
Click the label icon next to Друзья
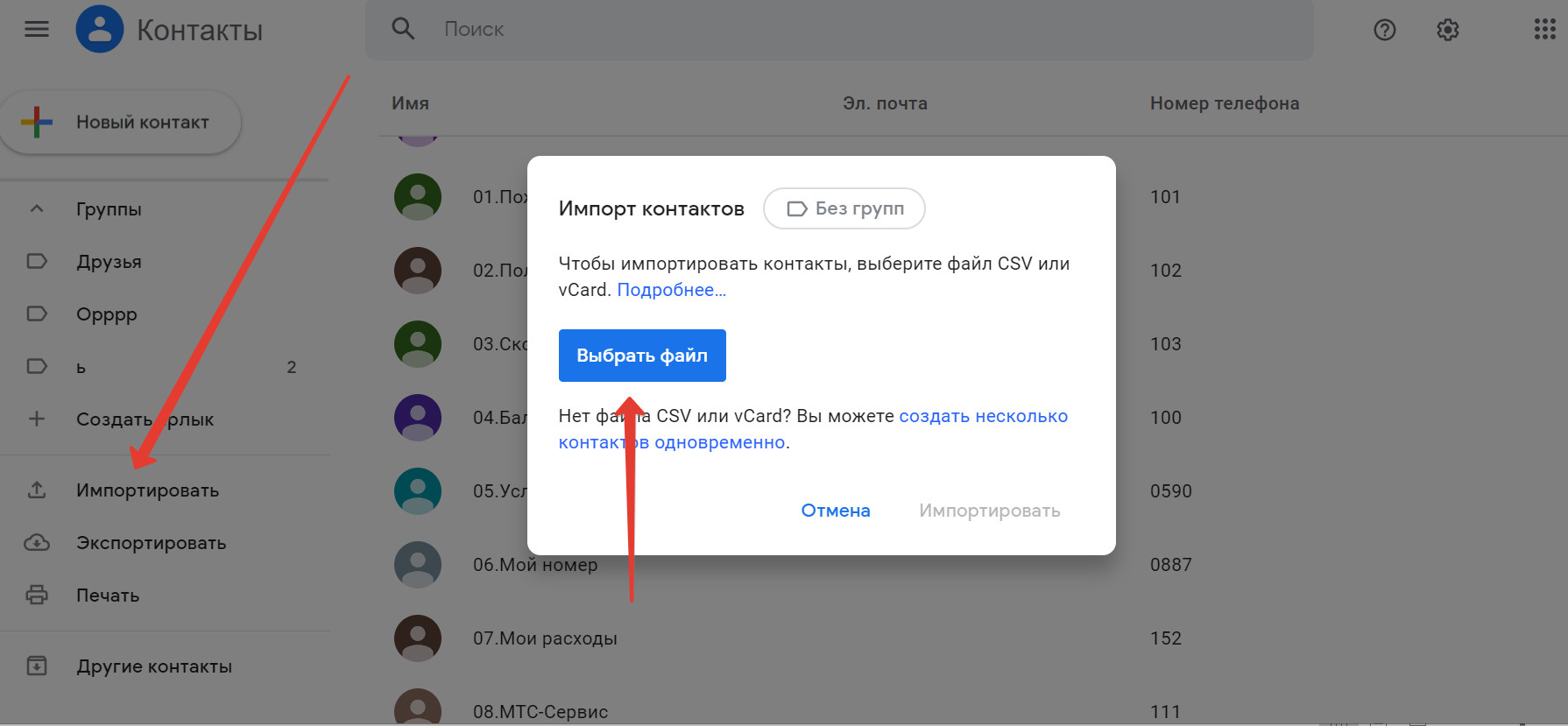tap(37, 261)
